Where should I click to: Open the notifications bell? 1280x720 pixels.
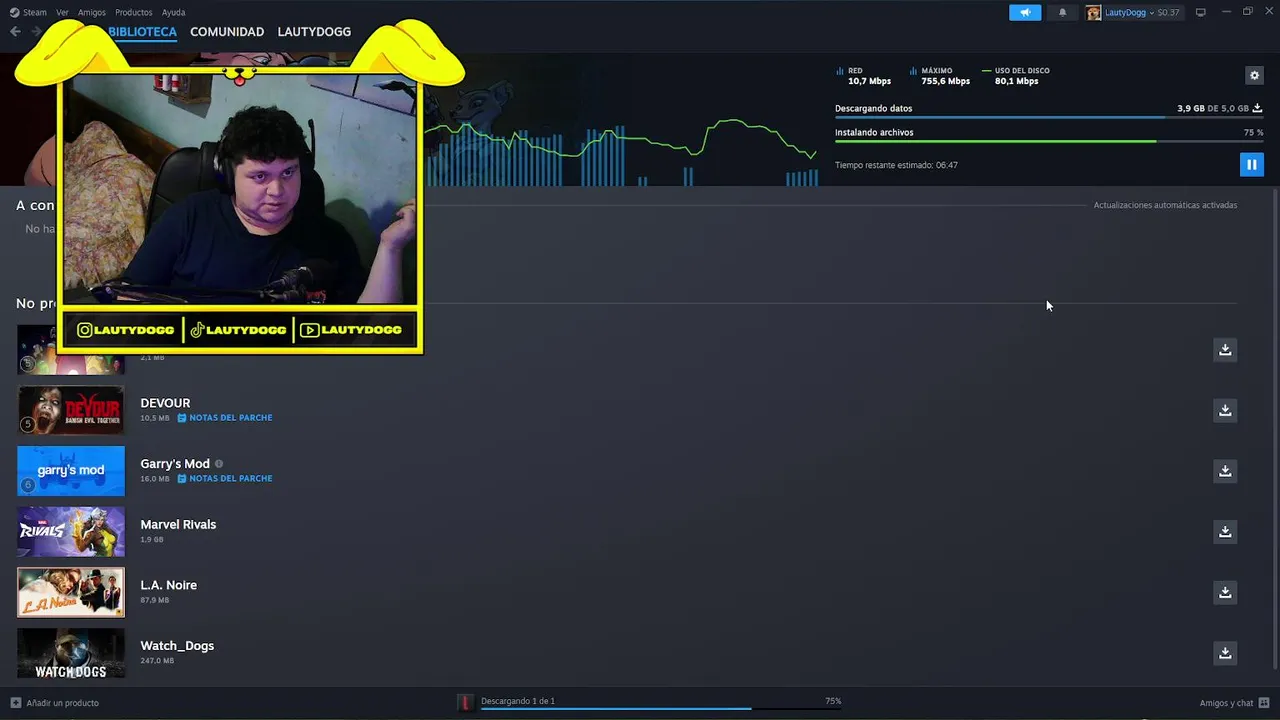coord(1062,12)
